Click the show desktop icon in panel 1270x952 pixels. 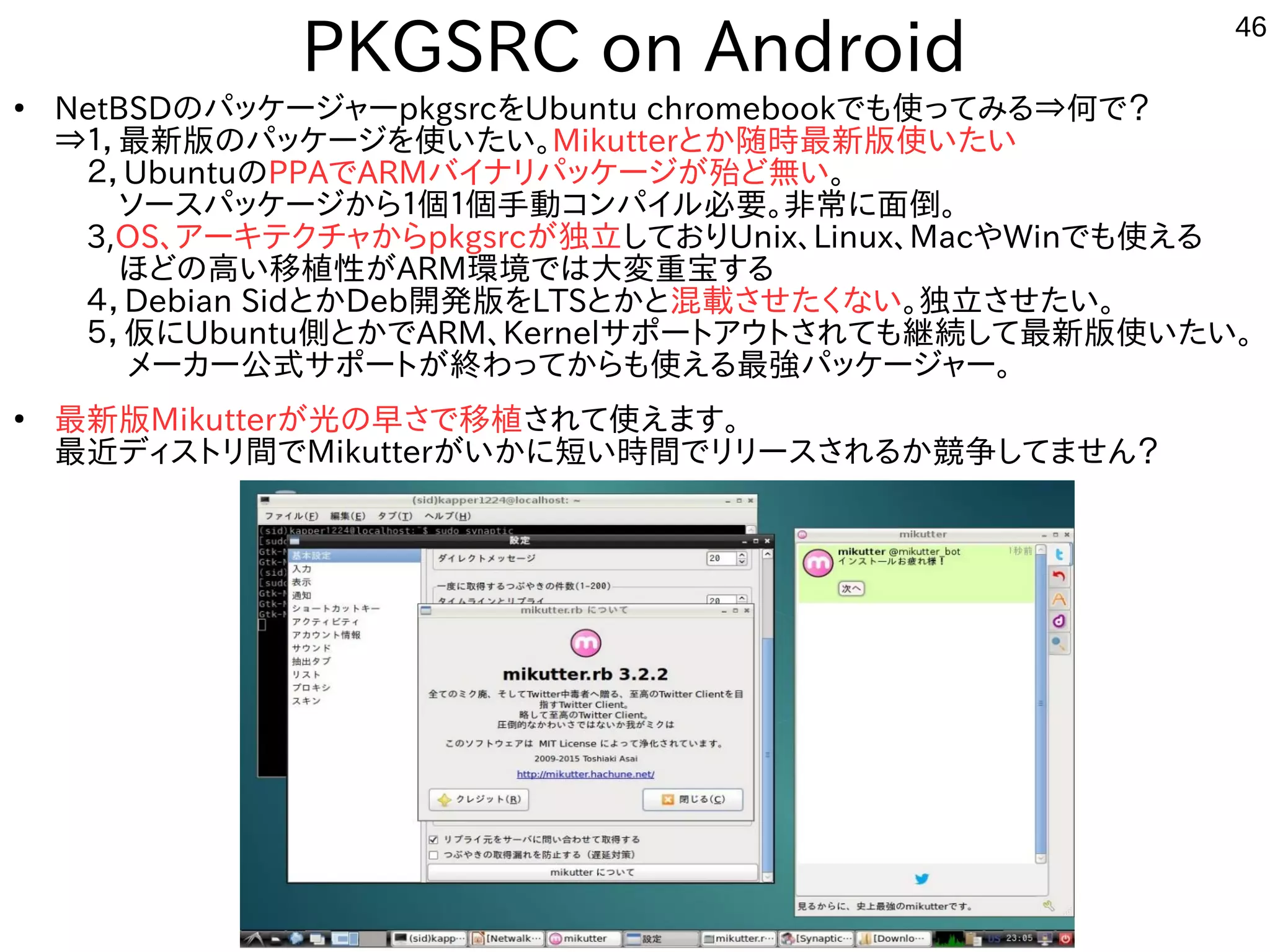[317, 939]
